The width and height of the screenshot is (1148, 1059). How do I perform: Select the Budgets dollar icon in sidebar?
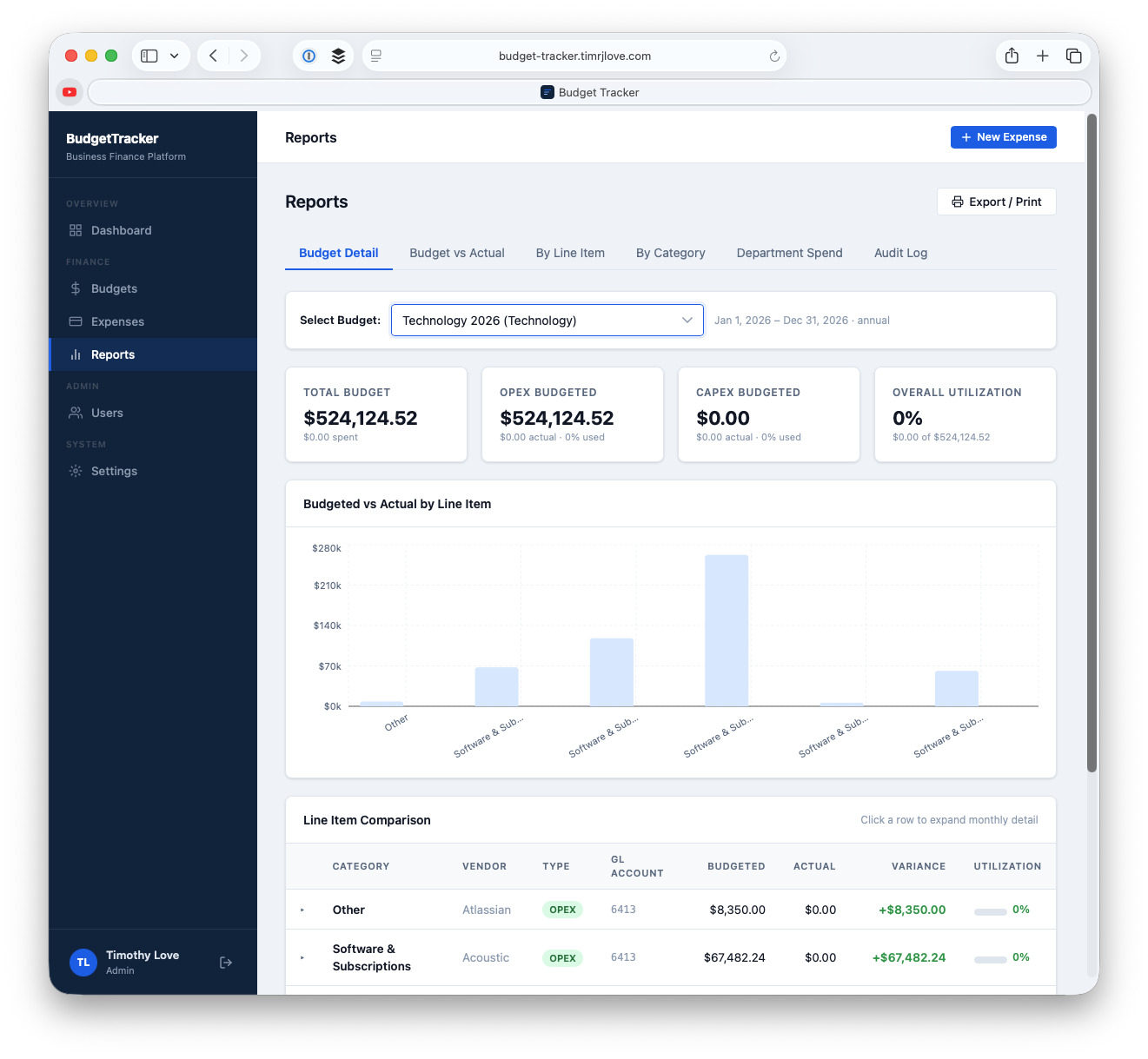(76, 288)
